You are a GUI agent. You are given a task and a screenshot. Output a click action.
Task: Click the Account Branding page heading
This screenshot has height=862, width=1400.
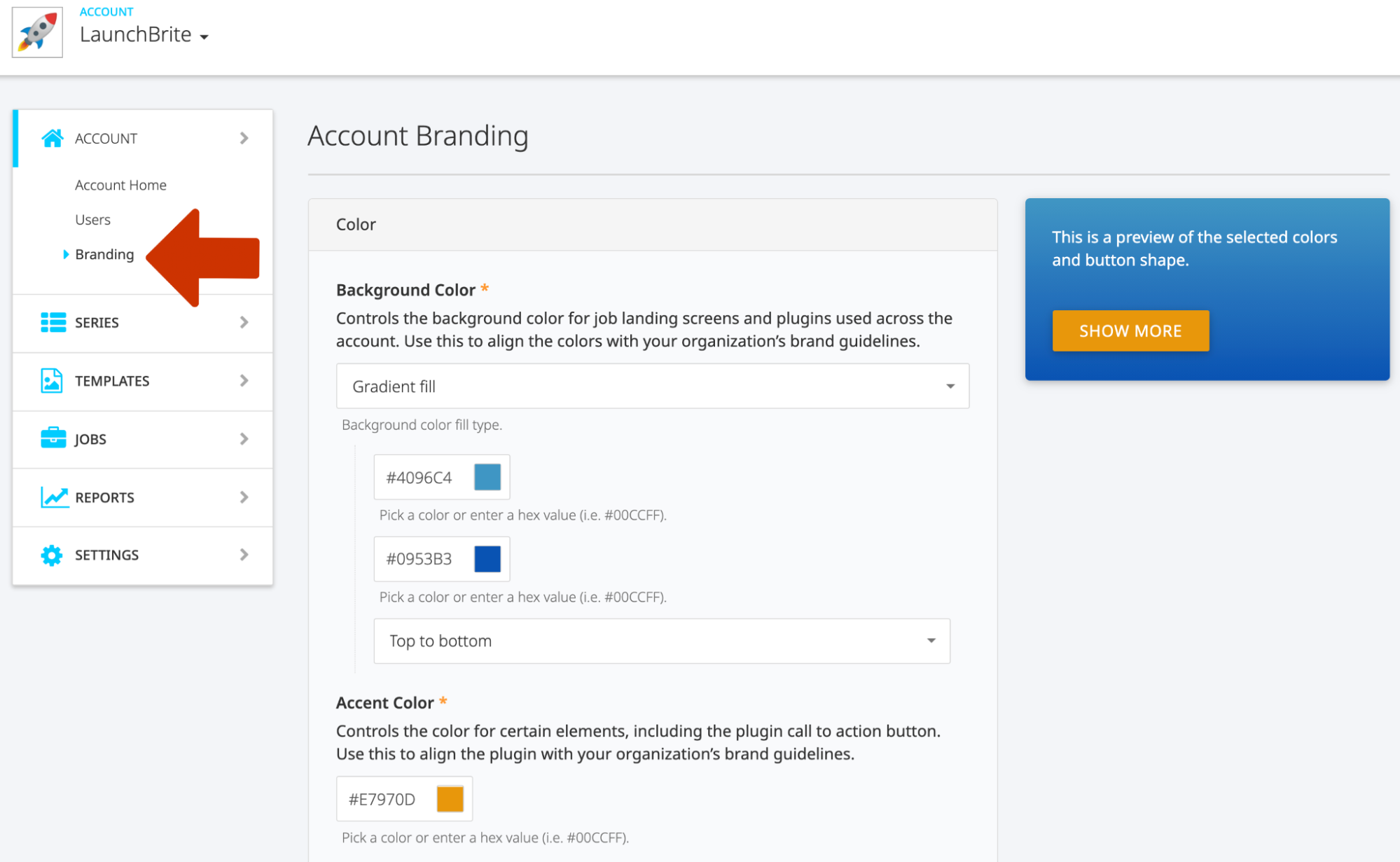point(418,136)
